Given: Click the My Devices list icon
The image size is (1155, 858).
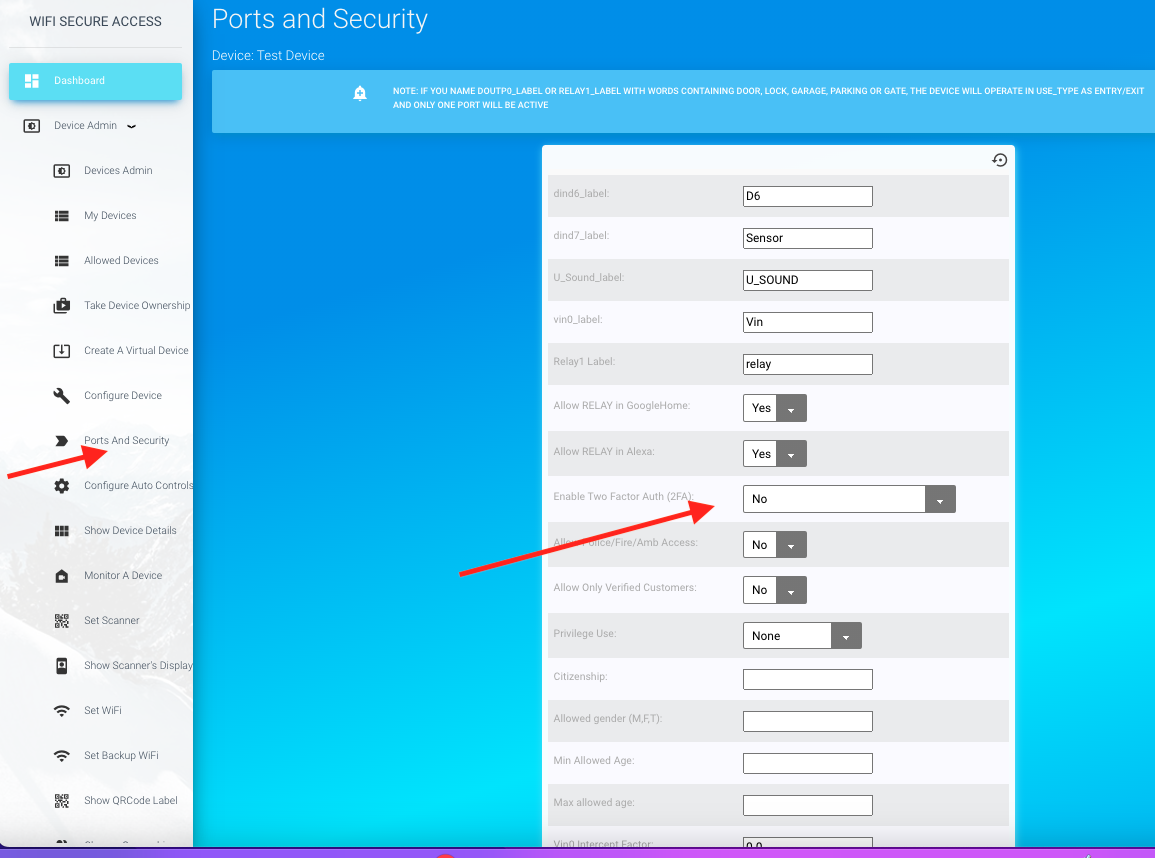Looking at the screenshot, I should pyautogui.click(x=62, y=216).
